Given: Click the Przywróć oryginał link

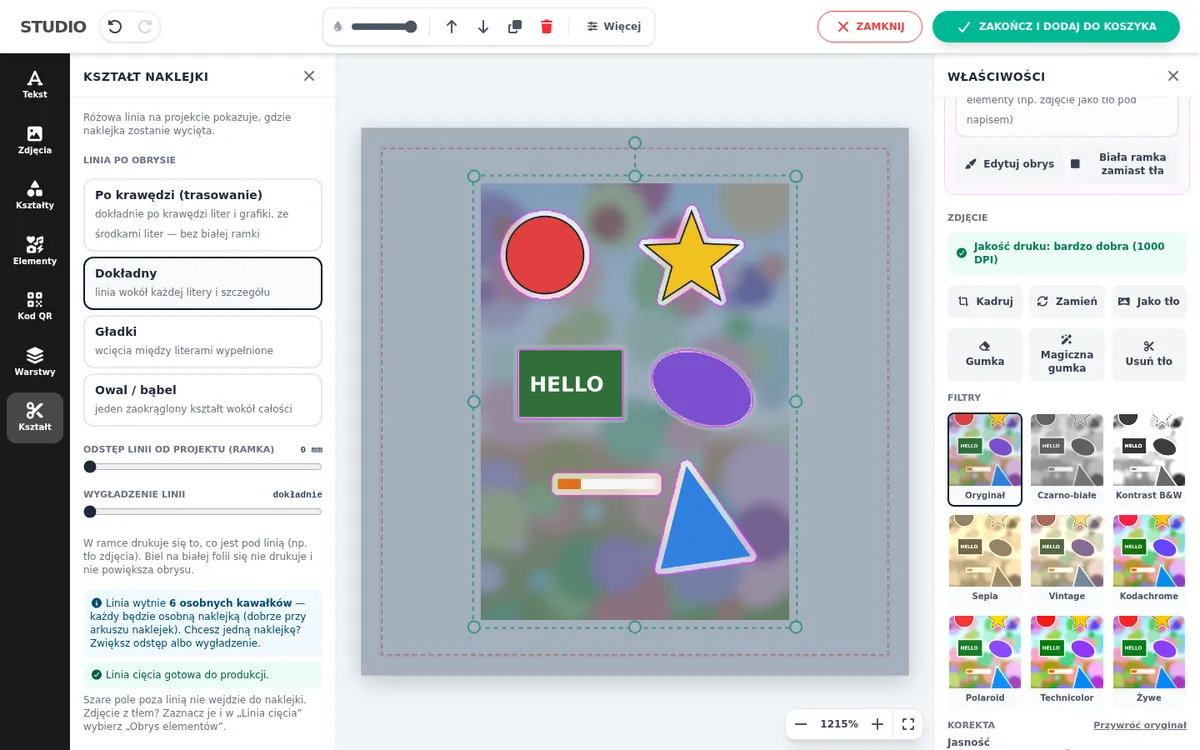Looking at the screenshot, I should coord(1140,725).
